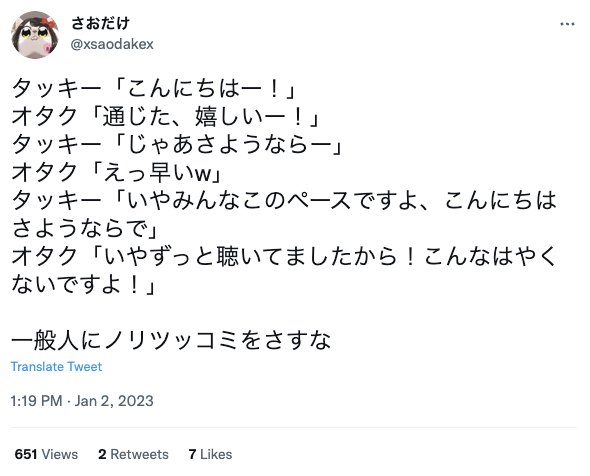
Task: Open the tweet's more options ellipsis
Action: (x=567, y=24)
